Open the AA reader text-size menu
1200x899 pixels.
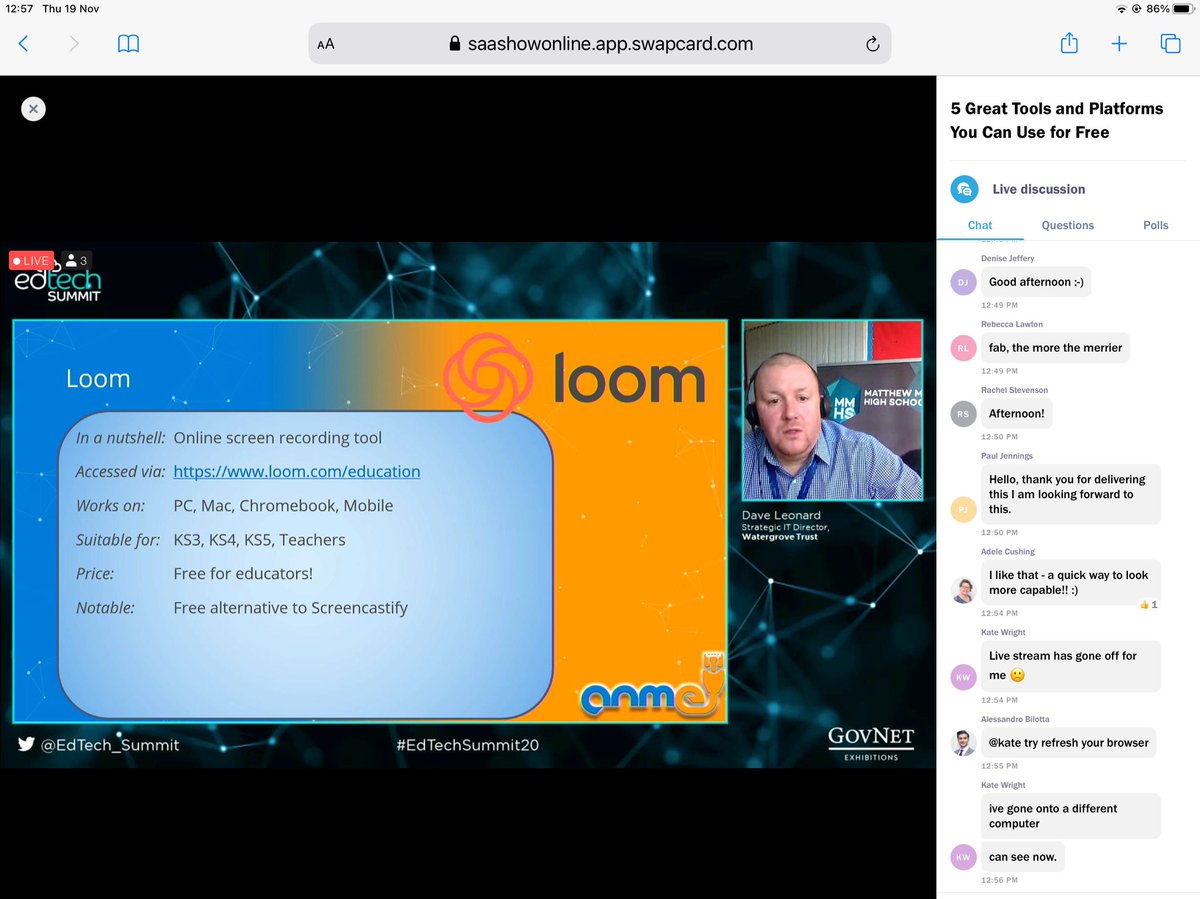pyautogui.click(x=326, y=44)
